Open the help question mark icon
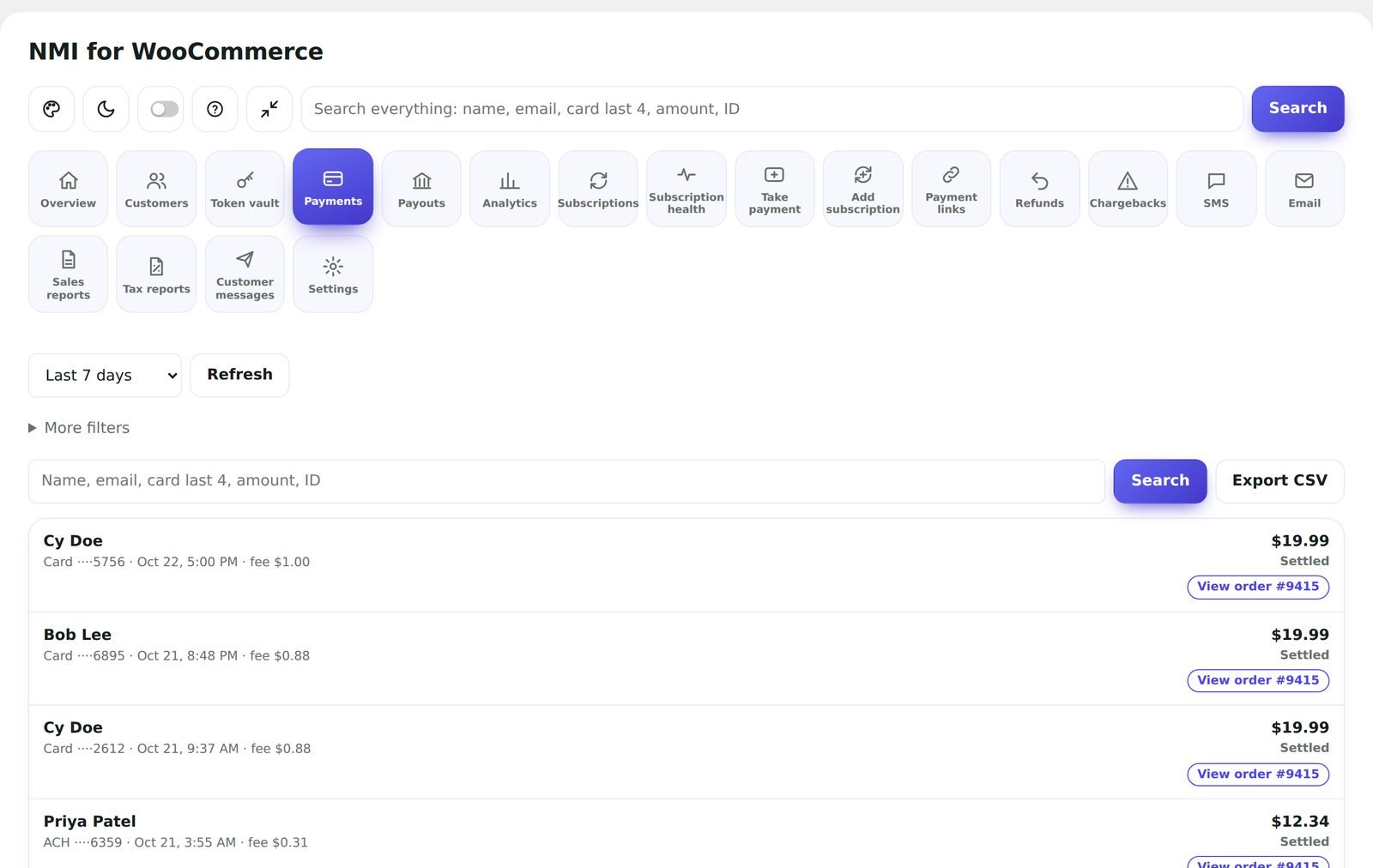The image size is (1373, 868). click(x=215, y=109)
